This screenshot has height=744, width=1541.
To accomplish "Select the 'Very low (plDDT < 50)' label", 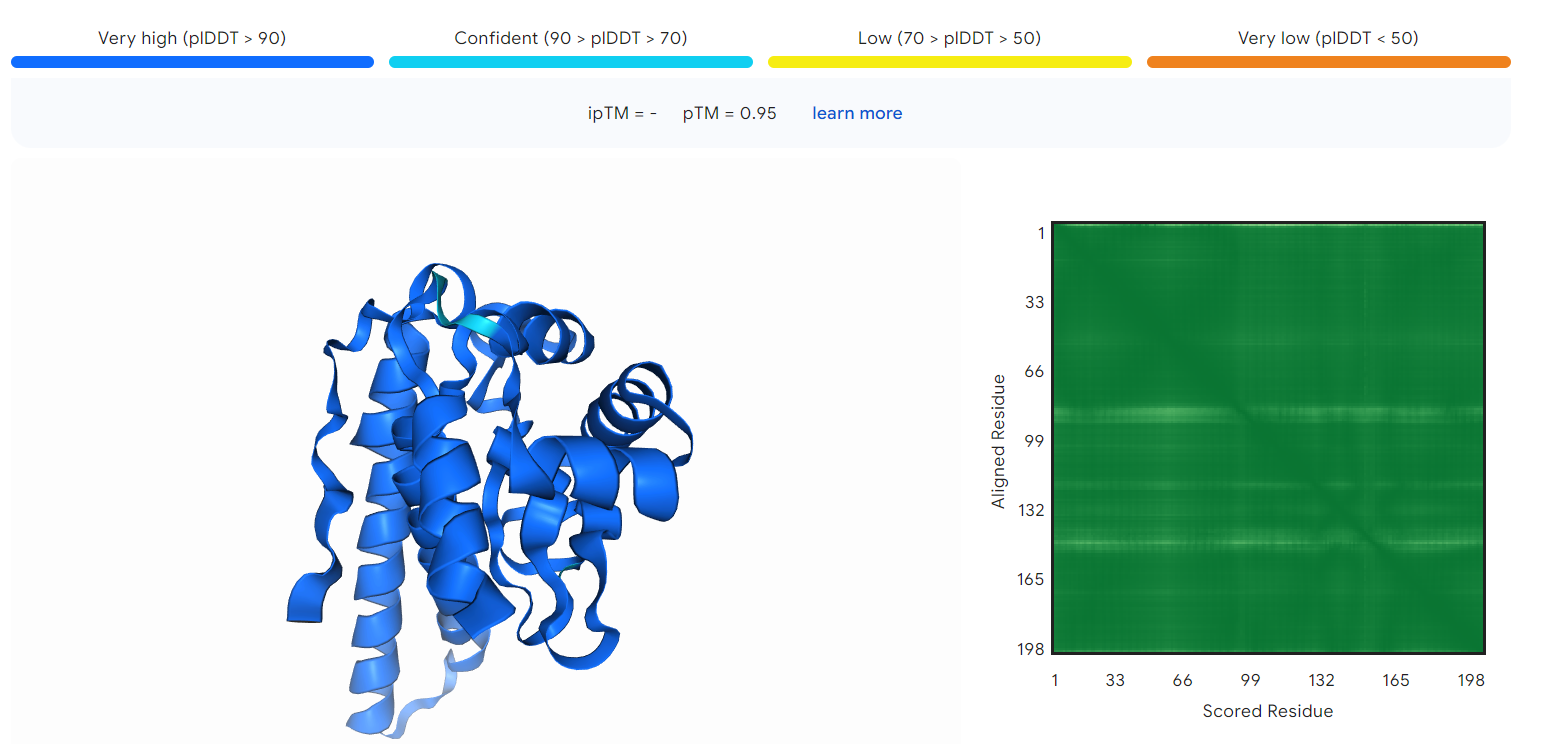I will tap(1328, 38).
